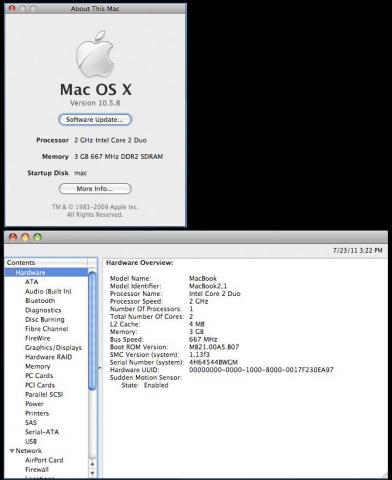Open More Info in About This Mac
This screenshot has height=480, width=392.
[95, 189]
